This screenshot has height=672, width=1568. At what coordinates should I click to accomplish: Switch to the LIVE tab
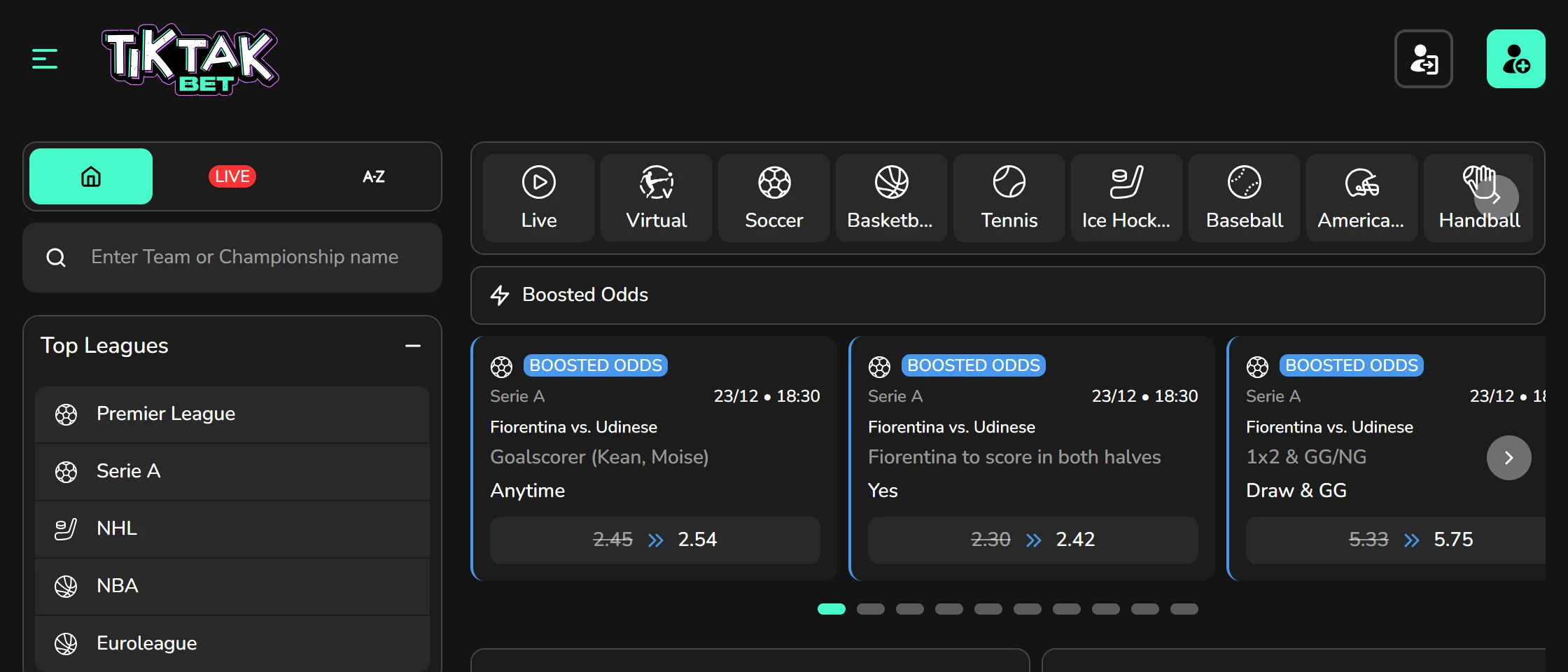point(232,176)
